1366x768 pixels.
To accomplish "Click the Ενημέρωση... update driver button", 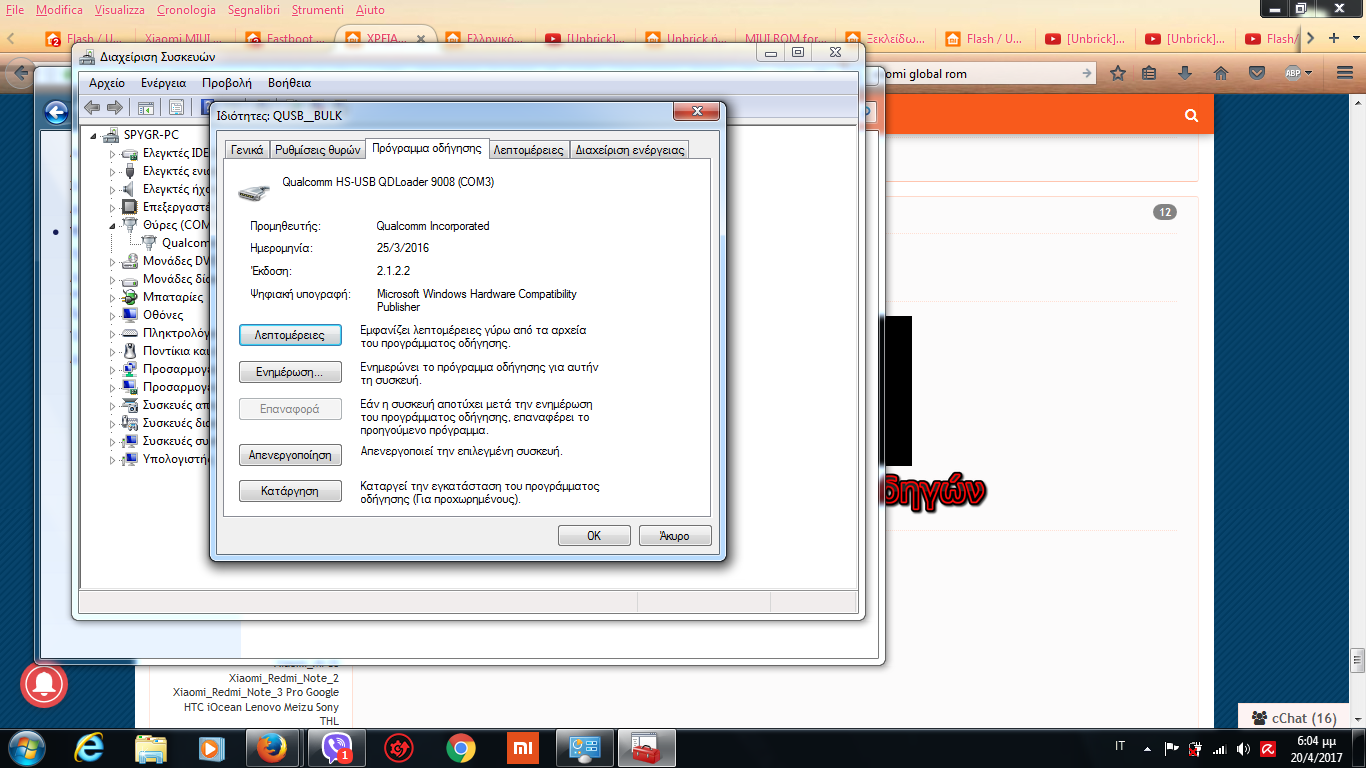I will pos(290,373).
